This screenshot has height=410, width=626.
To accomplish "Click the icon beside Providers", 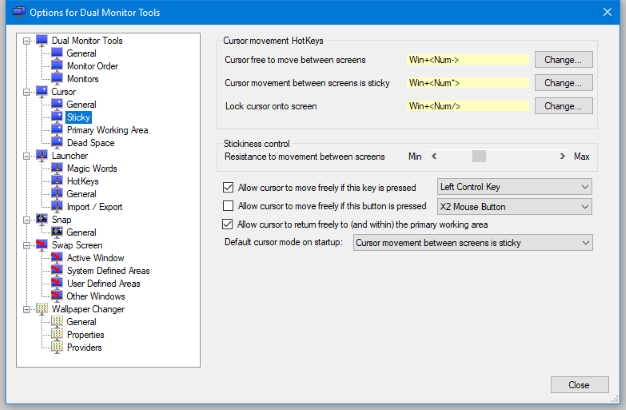I will (x=57, y=347).
